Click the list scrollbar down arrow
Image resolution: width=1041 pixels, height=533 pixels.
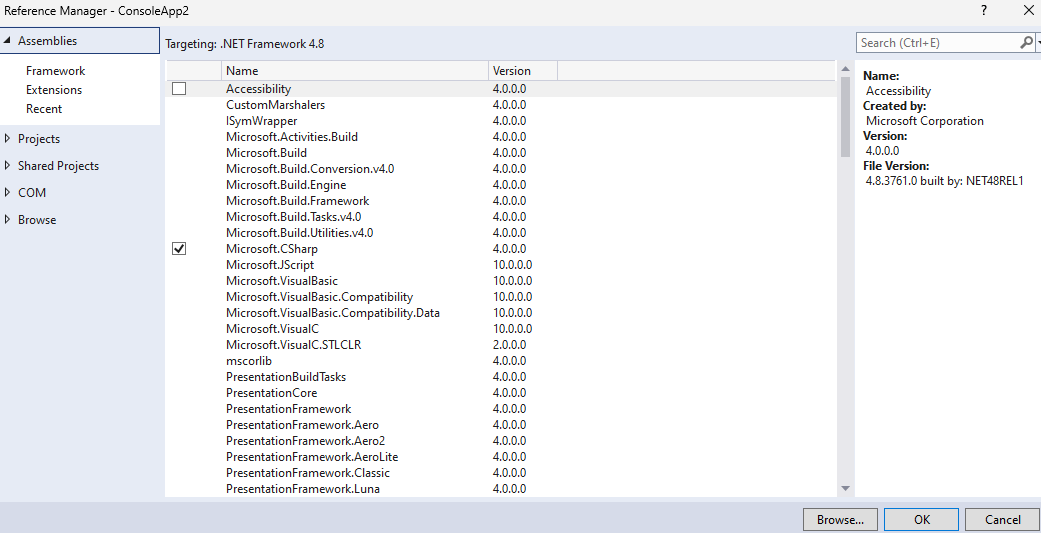coord(845,489)
